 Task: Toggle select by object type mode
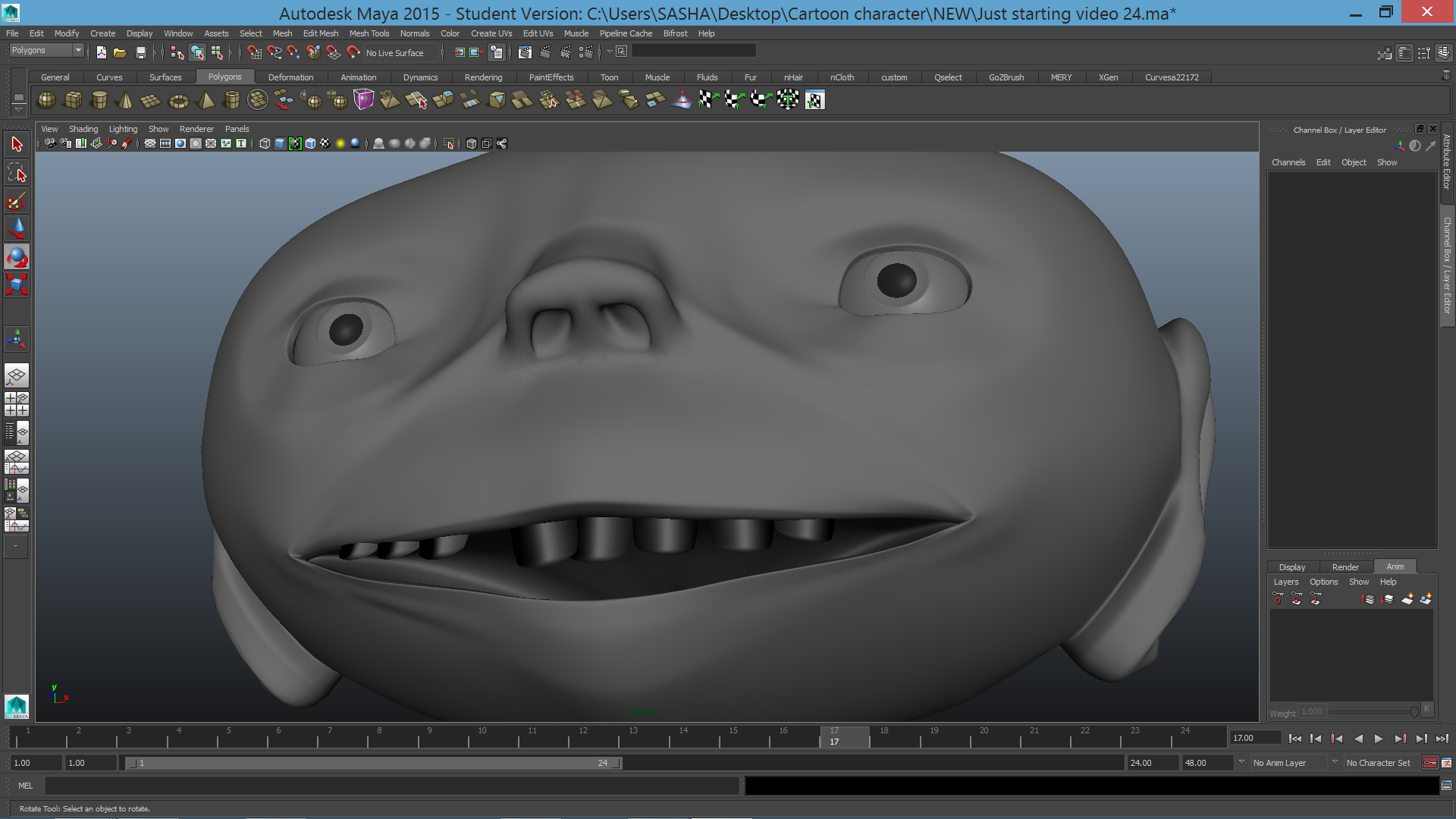pyautogui.click(x=197, y=52)
